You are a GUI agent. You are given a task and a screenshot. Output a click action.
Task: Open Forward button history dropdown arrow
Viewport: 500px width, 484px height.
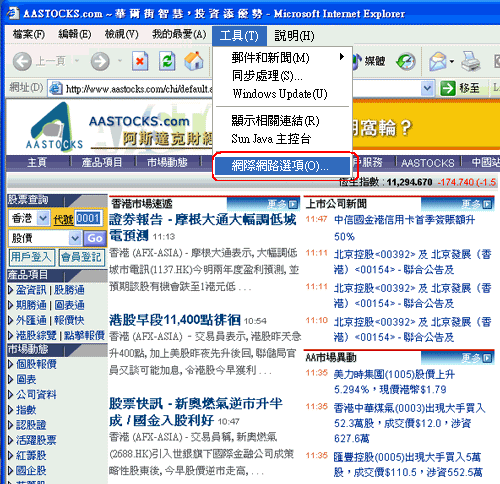click(x=120, y=61)
